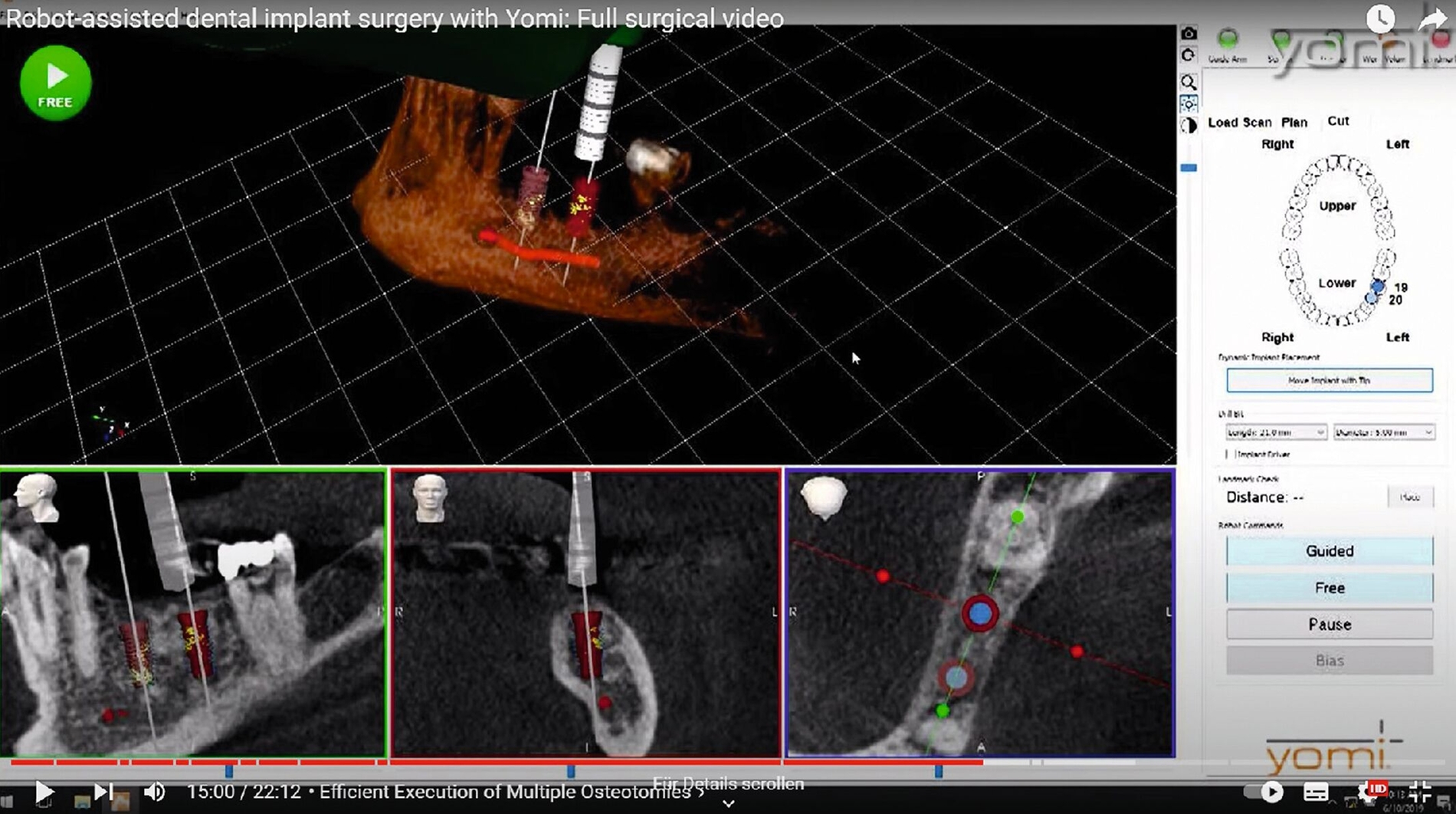Image resolution: width=1456 pixels, height=814 pixels.
Task: Click the head orientation icon in sagittal view
Action: pyautogui.click(x=37, y=497)
